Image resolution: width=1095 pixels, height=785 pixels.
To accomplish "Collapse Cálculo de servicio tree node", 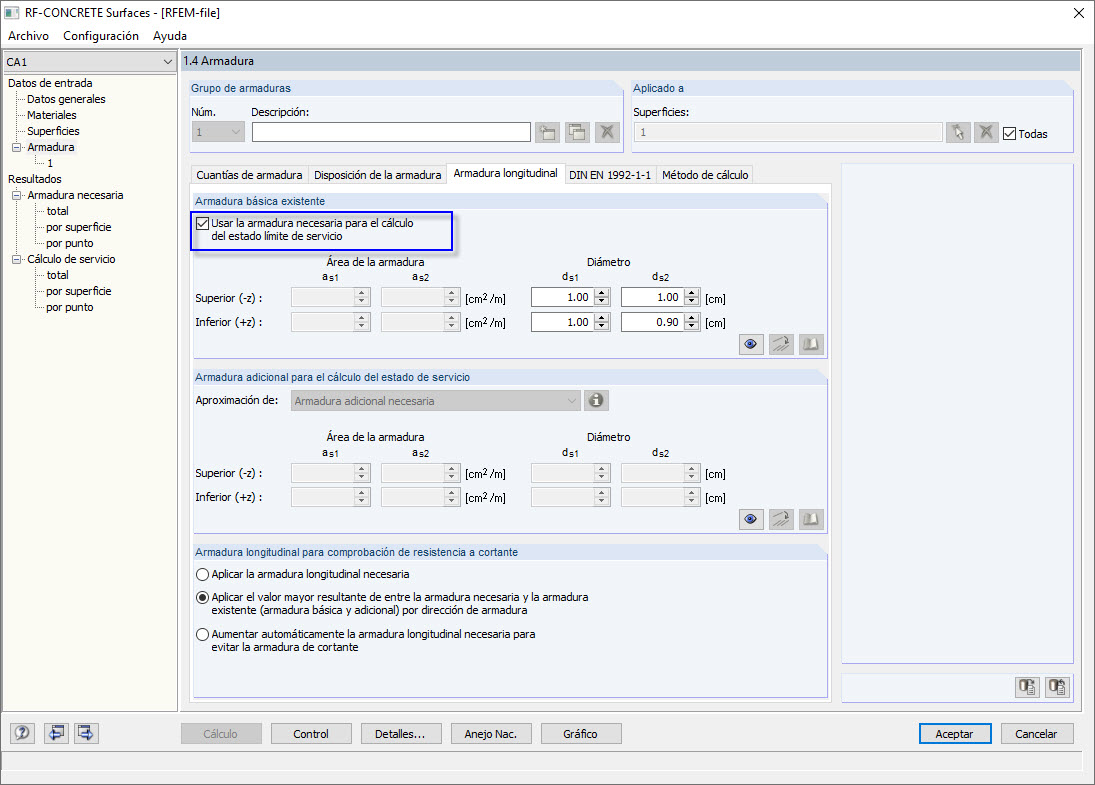I will click(17, 259).
